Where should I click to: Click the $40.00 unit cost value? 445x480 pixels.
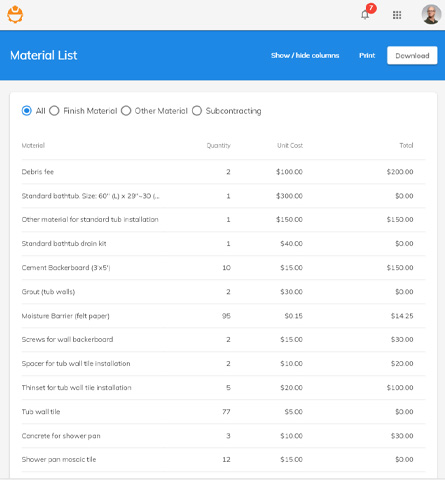click(291, 244)
